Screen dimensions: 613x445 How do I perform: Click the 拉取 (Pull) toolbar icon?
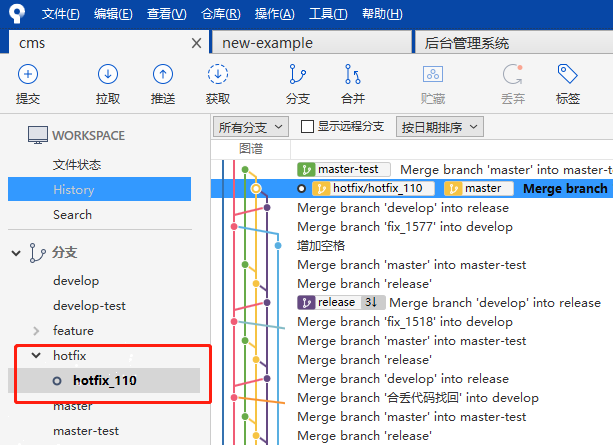click(x=108, y=84)
